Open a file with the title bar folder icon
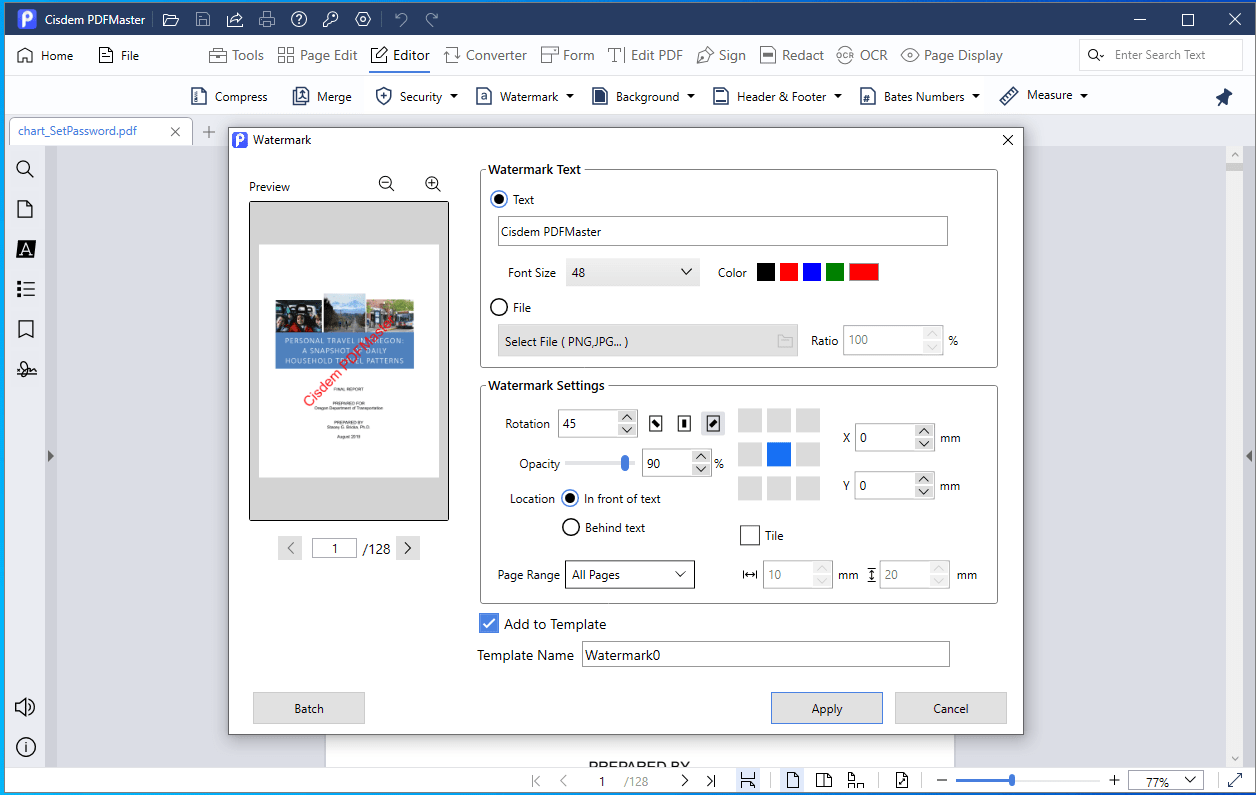Image resolution: width=1256 pixels, height=795 pixels. (x=171, y=20)
